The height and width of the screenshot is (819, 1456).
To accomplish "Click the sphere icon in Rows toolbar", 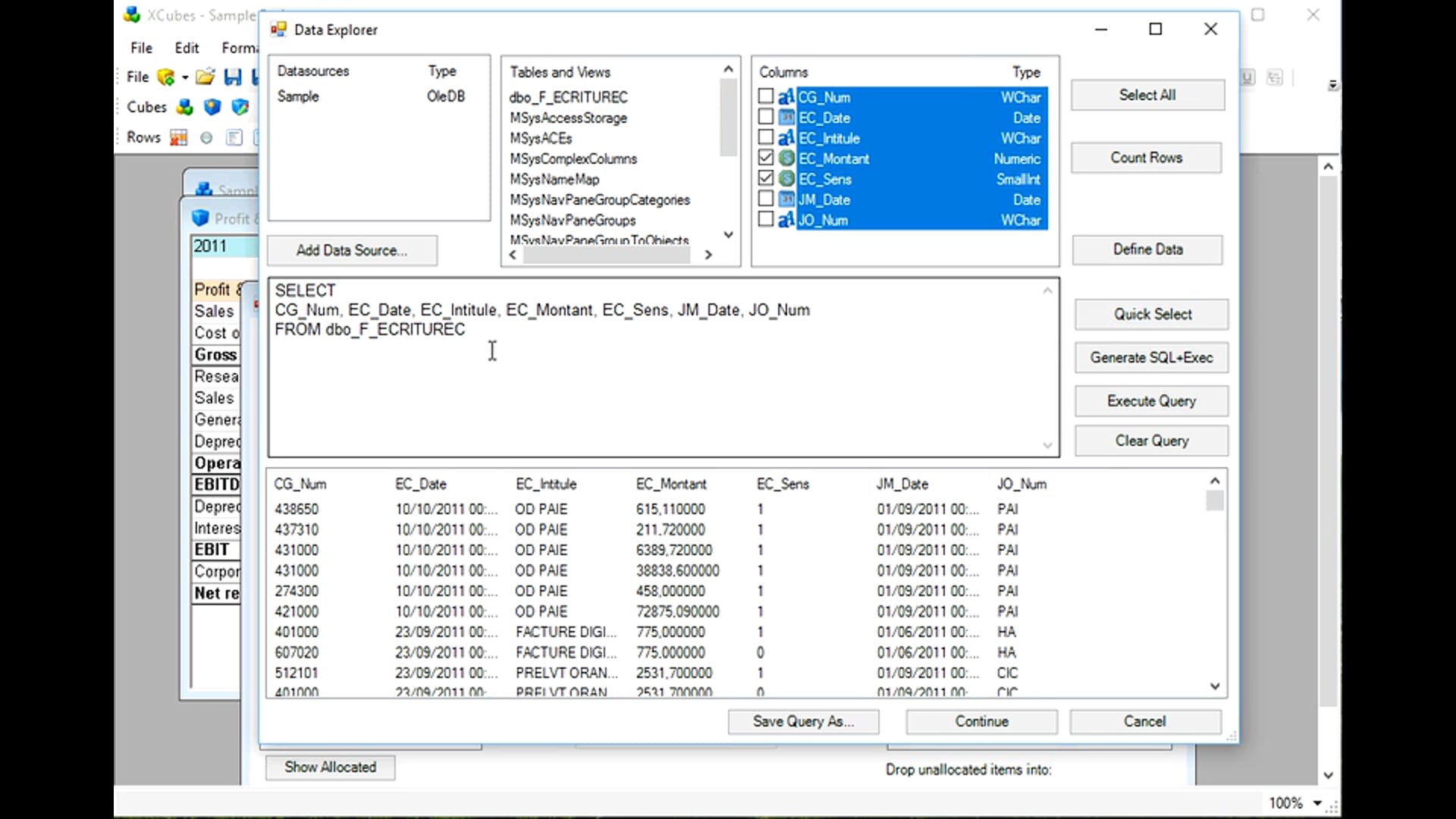I will (x=206, y=137).
